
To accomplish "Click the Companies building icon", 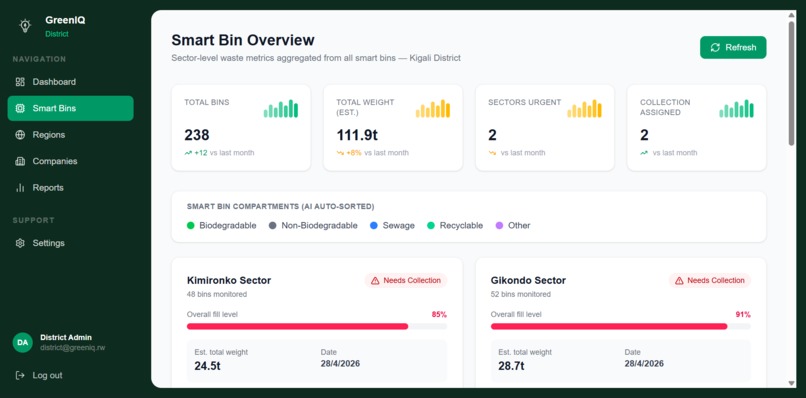I will tap(20, 161).
